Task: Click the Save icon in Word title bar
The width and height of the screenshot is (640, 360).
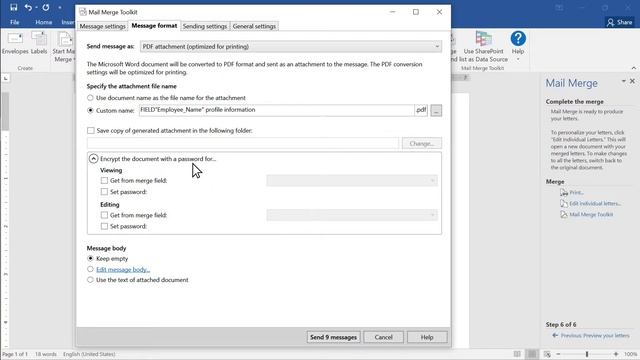Action: [14, 7]
